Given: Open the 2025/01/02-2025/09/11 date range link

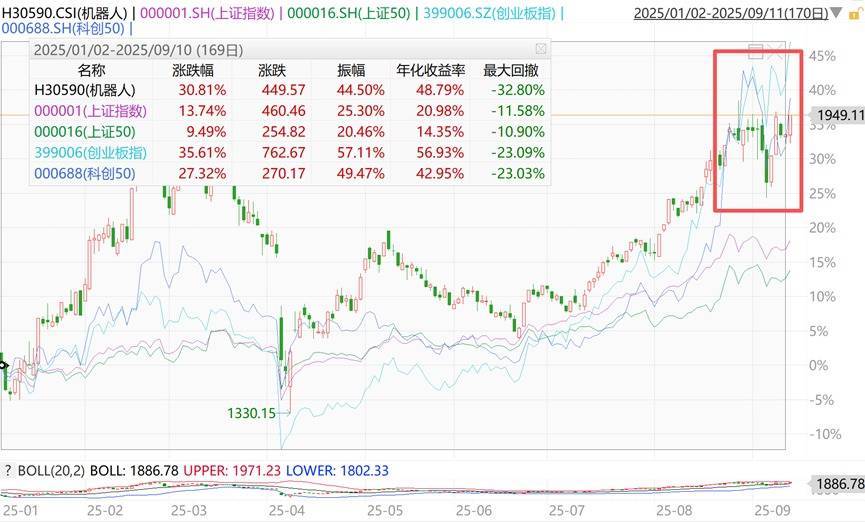Looking at the screenshot, I should click(x=731, y=13).
